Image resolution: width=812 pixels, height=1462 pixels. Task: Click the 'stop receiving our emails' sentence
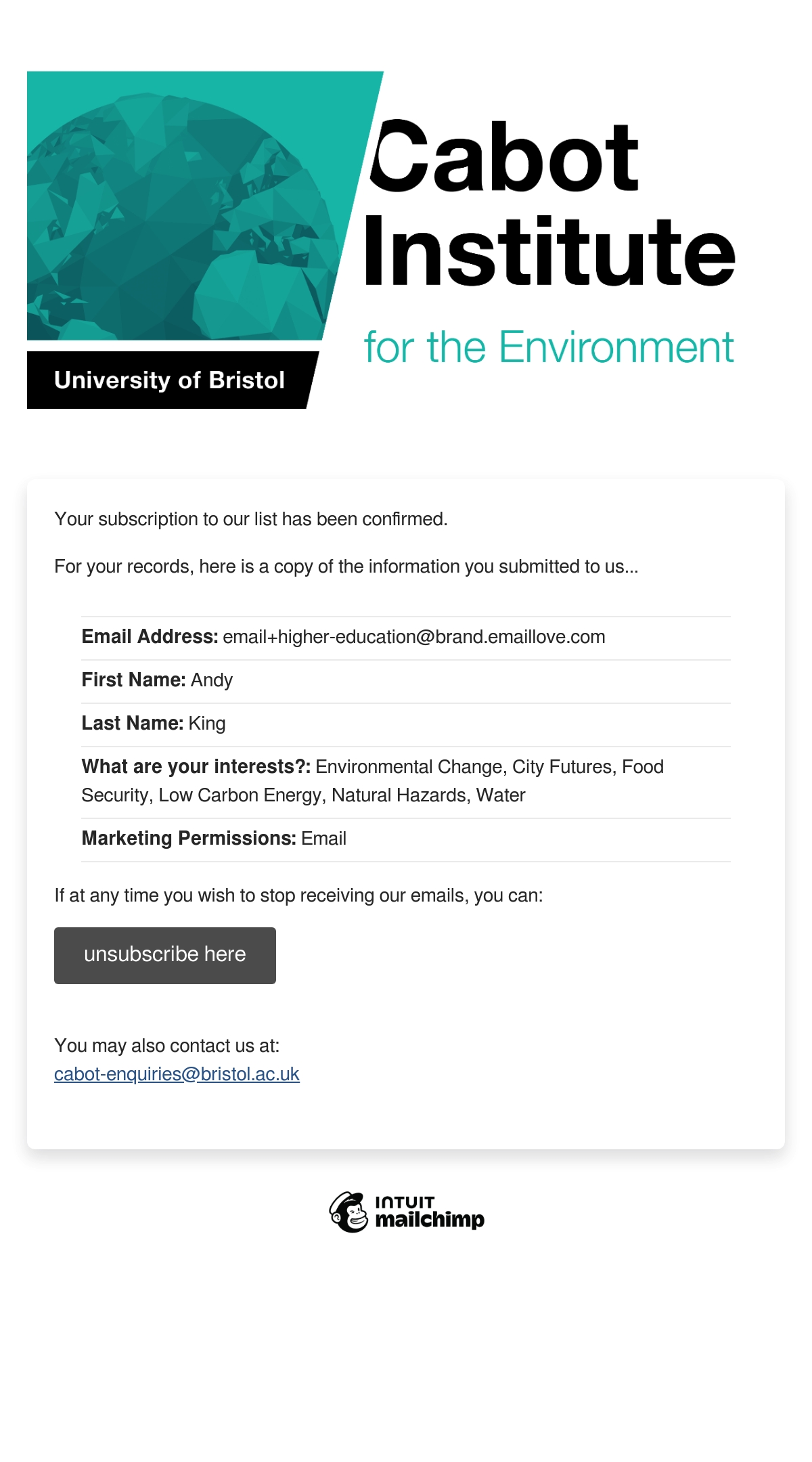298,895
